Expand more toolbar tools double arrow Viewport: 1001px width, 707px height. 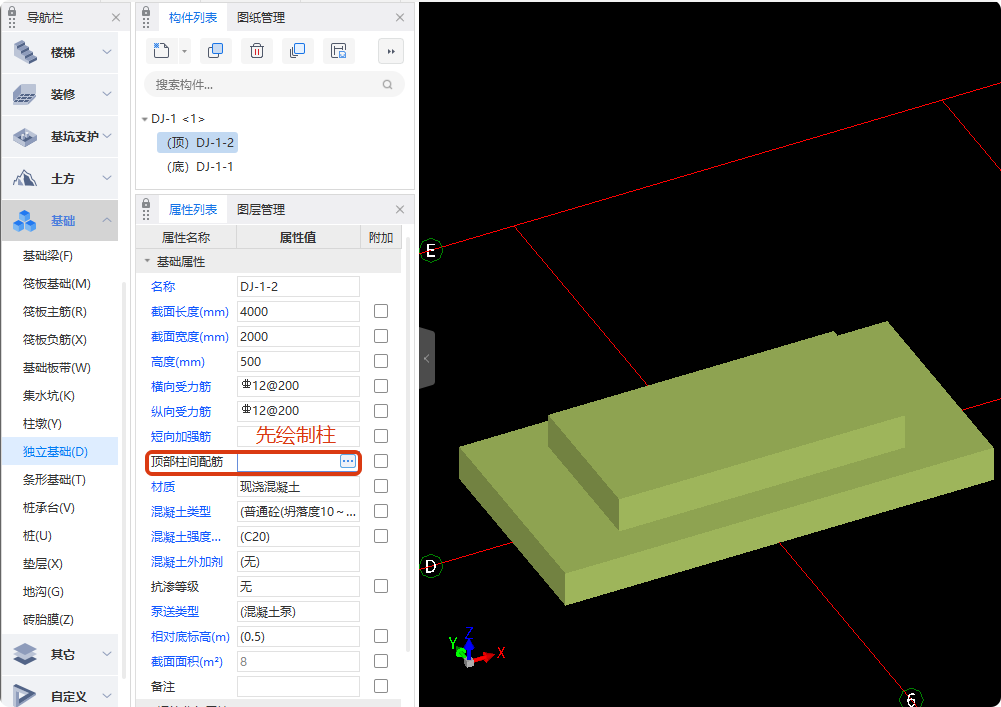click(x=391, y=51)
